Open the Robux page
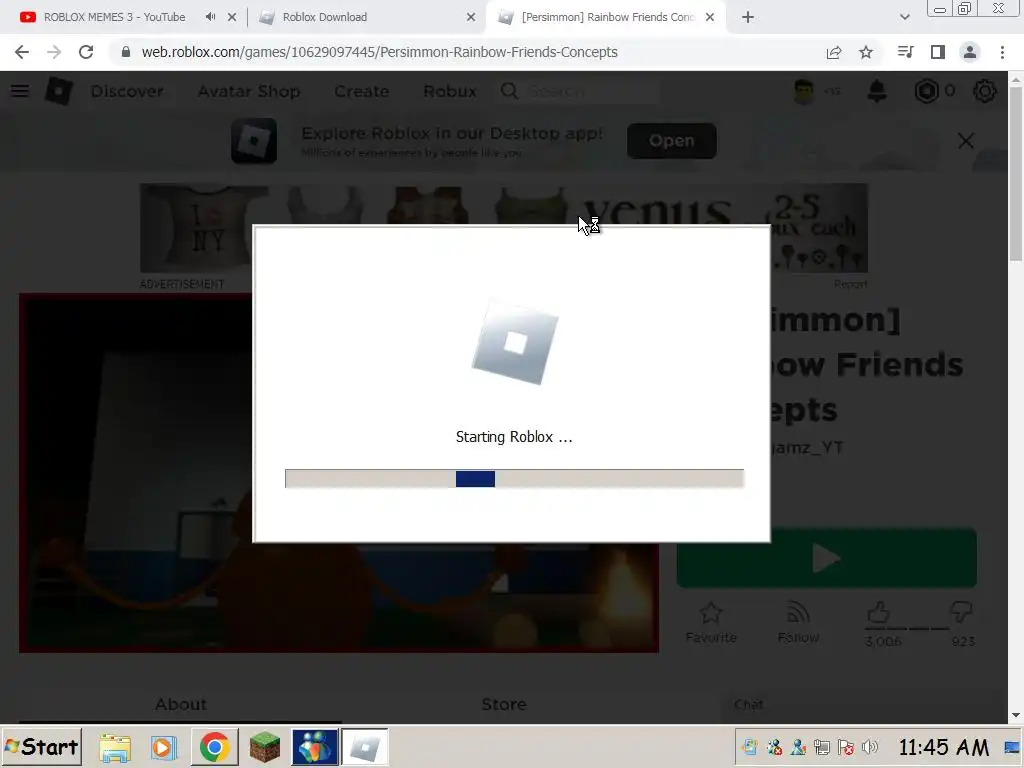 point(449,91)
